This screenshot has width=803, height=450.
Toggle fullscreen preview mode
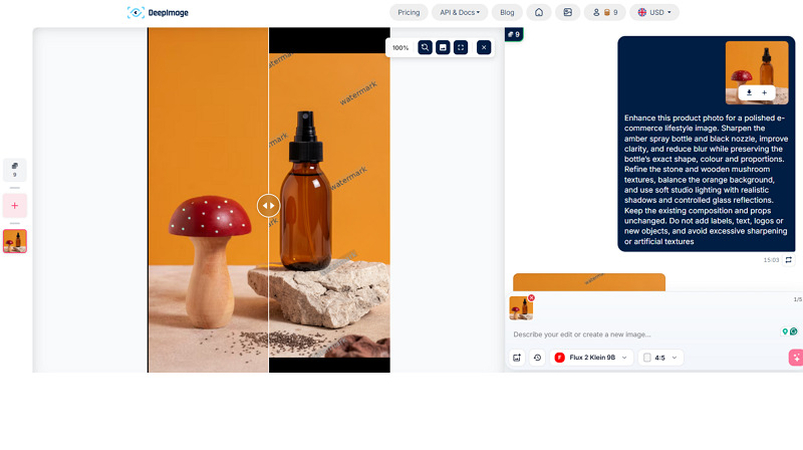(460, 48)
